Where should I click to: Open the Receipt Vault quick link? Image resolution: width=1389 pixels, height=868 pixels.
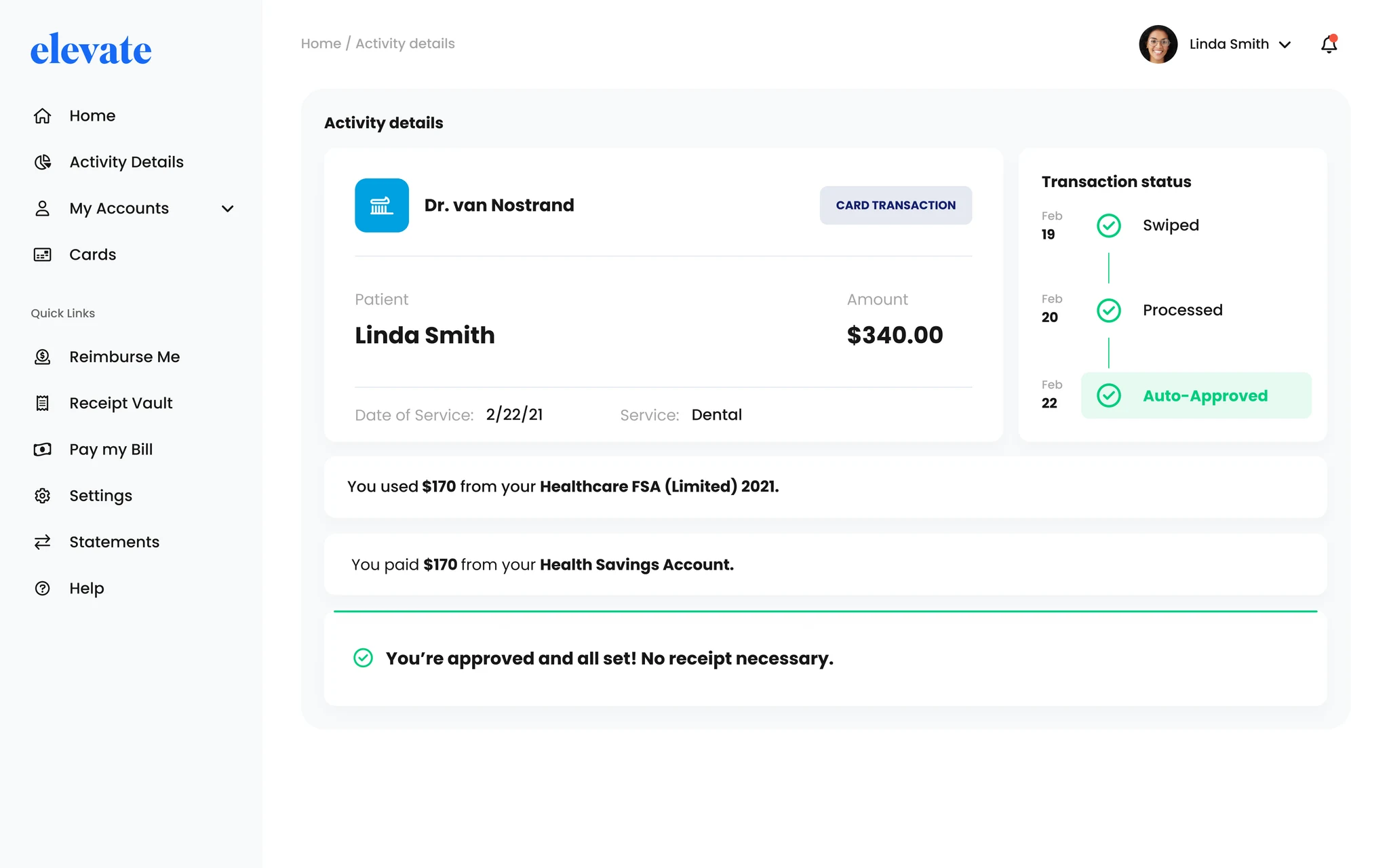121,403
